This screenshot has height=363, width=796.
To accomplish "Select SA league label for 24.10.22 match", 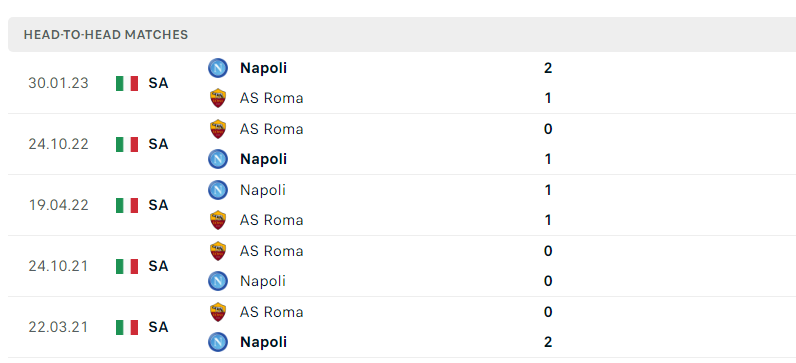I will pyautogui.click(x=158, y=144).
